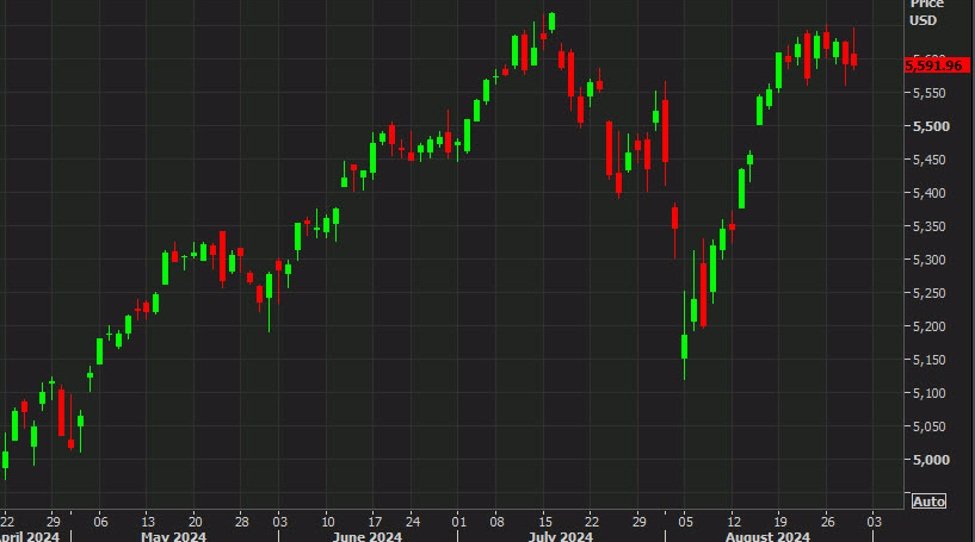Select the highest green candle at mid-July peak
The height and width of the screenshot is (542, 975).
pos(552,22)
